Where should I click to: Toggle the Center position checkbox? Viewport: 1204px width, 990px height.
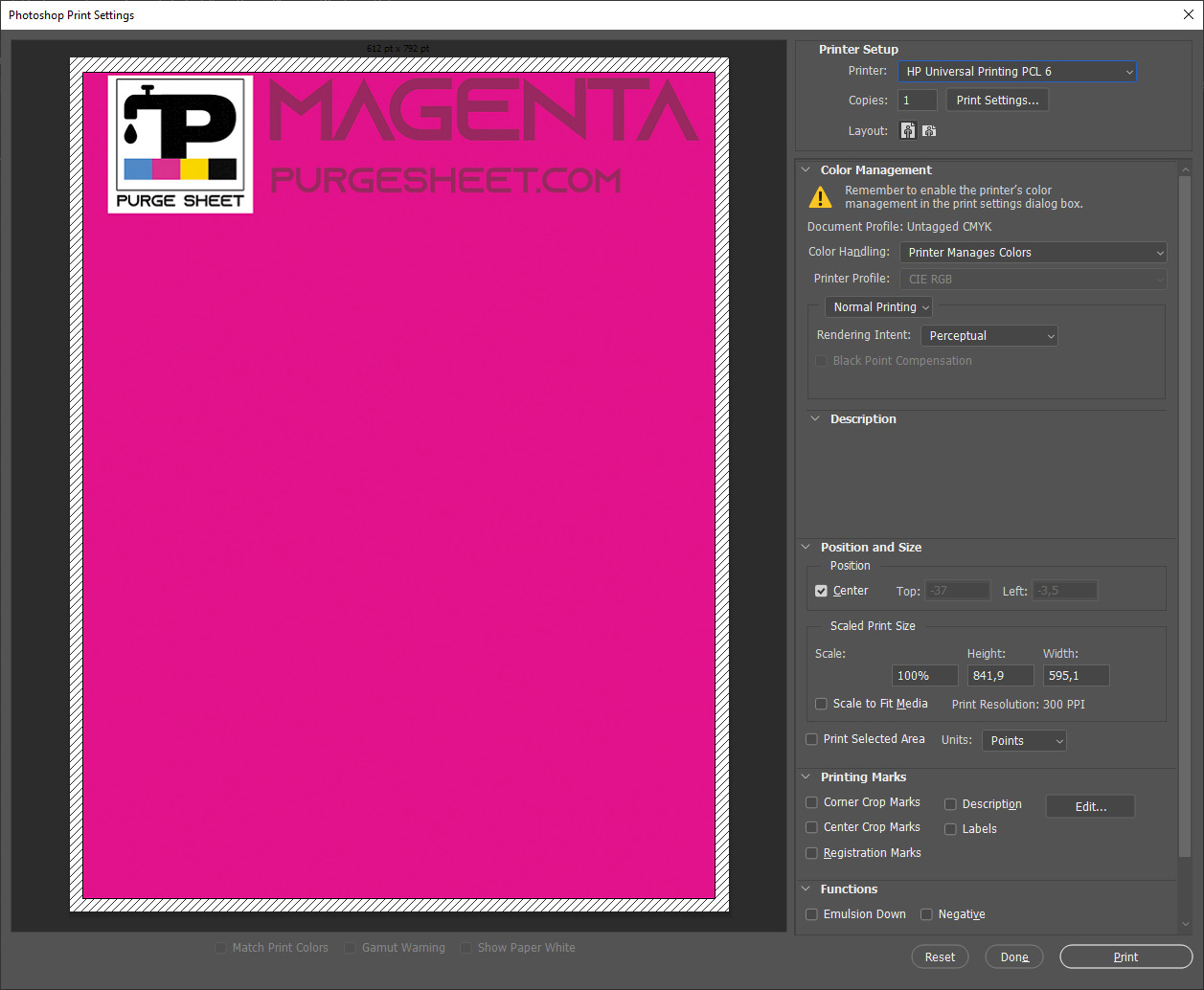[x=821, y=591]
